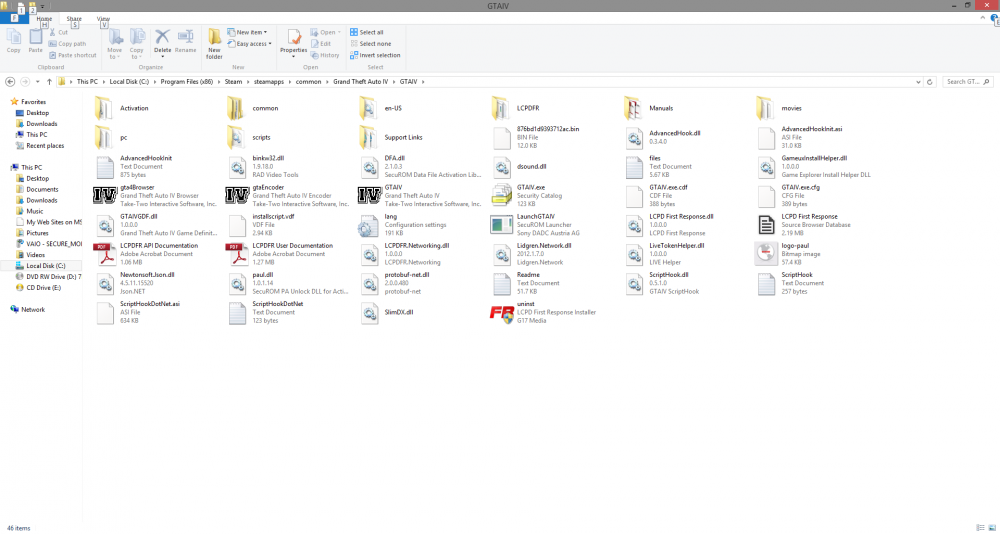Select the GTAIV application file icon
Viewport: 1000px width, 534px height.
[369, 196]
